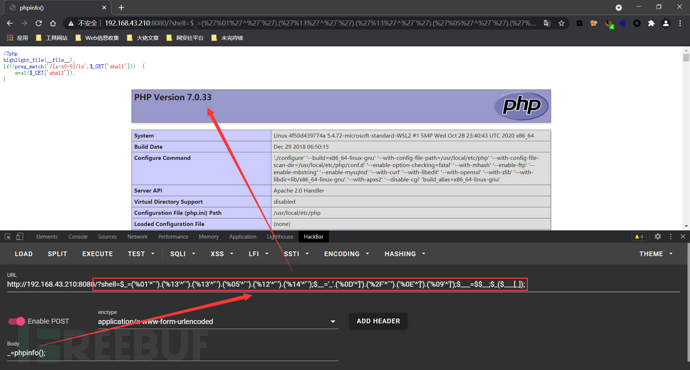The height and width of the screenshot is (370, 690).
Task: Open DevTools settings gear
Action: (657, 237)
